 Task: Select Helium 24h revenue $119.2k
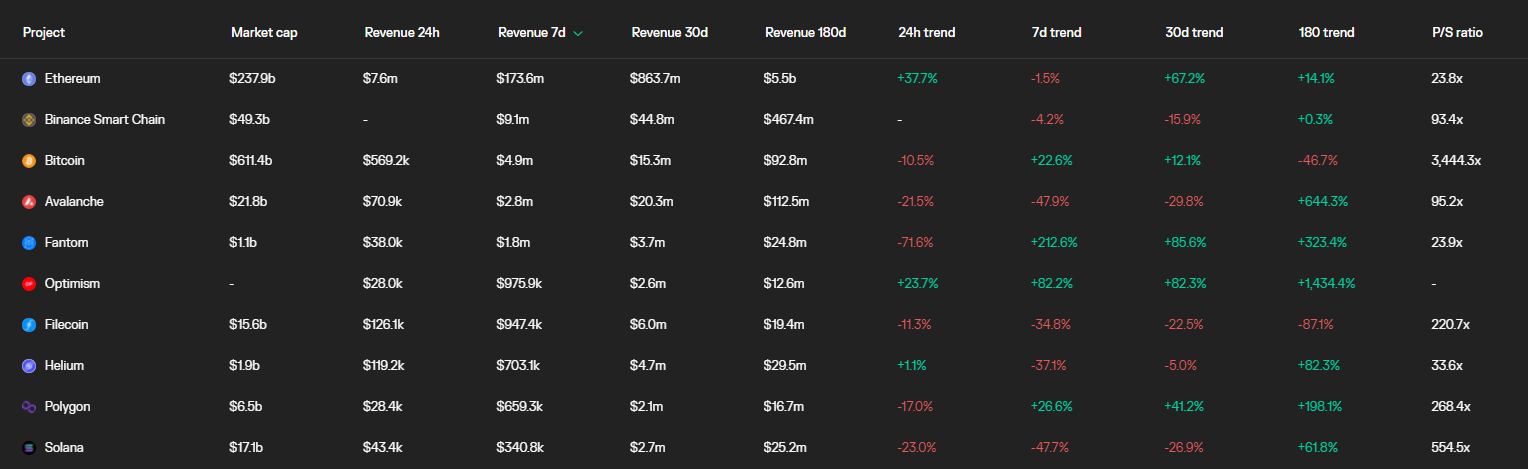(x=384, y=365)
